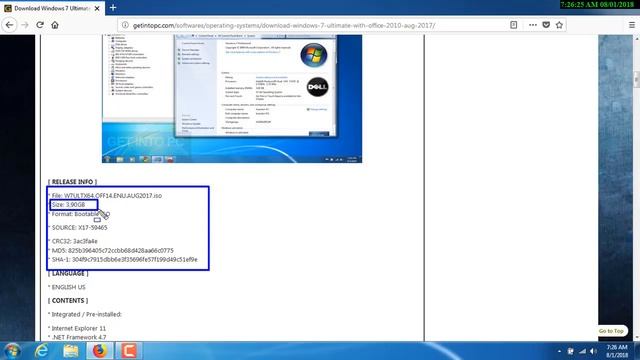Click the Go to Top button
Screen dimensions: 640x360
611,331
